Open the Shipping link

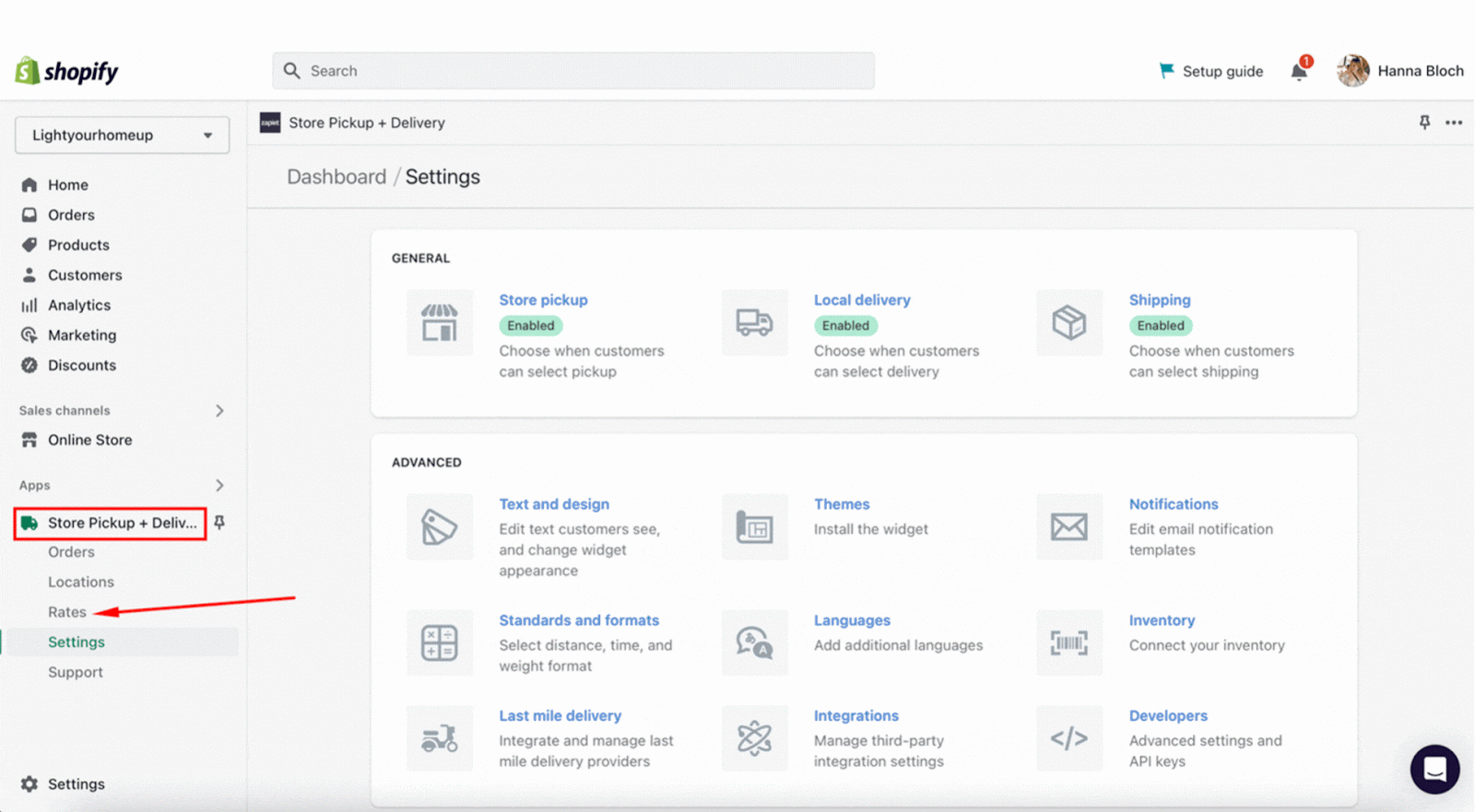point(1160,300)
